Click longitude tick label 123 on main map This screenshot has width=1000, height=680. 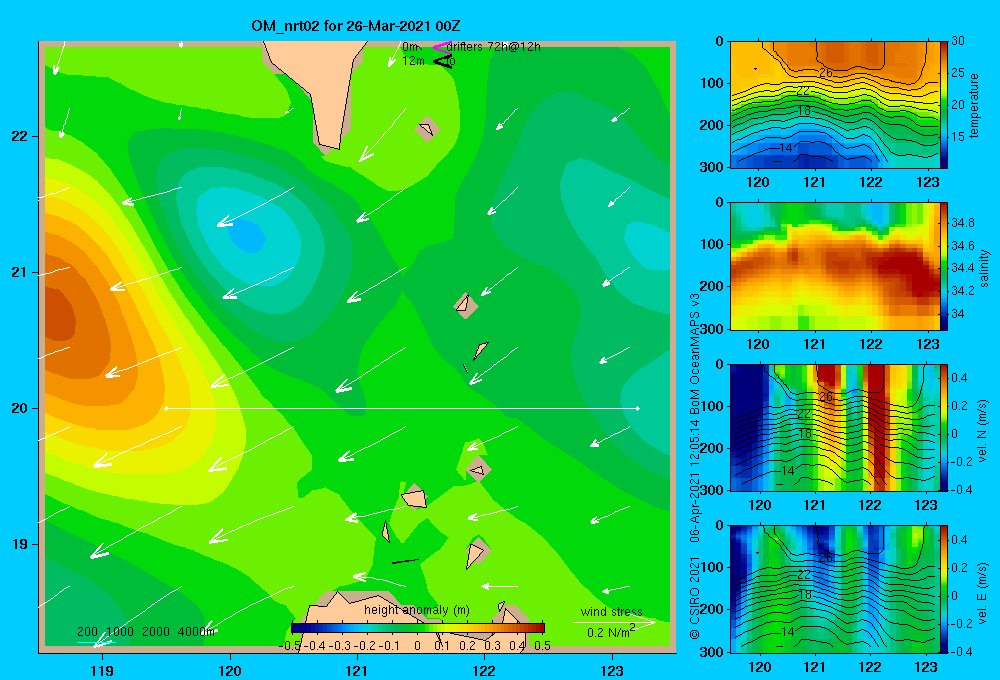612,670
